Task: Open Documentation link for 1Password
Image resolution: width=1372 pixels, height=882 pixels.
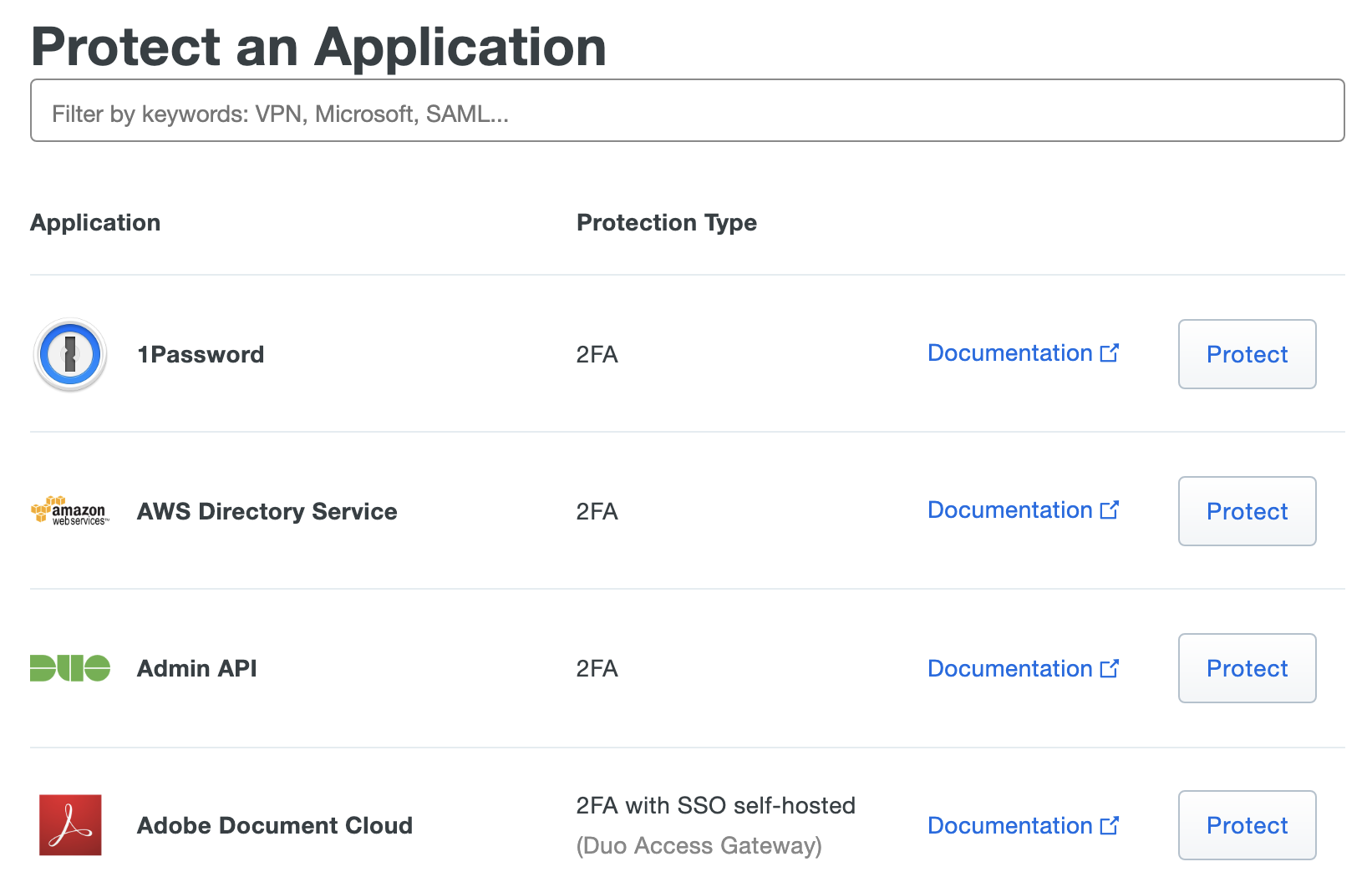Action: click(x=1023, y=353)
